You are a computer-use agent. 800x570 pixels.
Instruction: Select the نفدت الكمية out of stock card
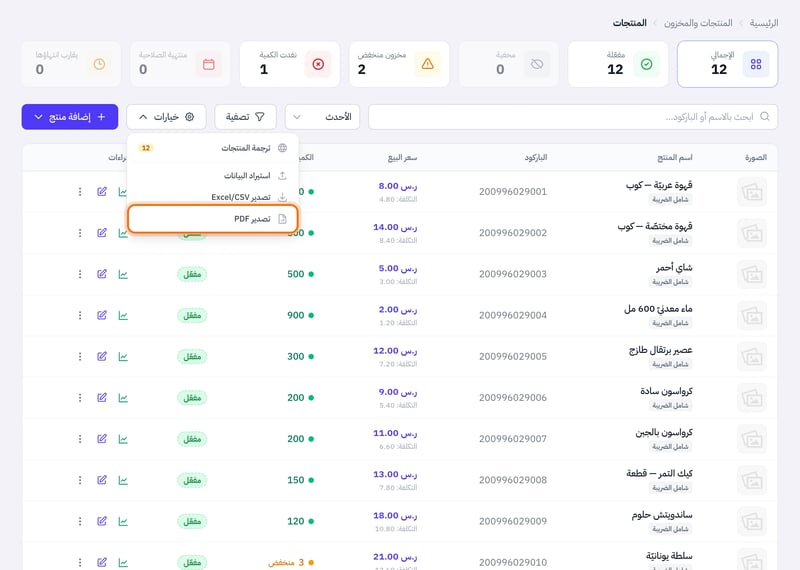(290, 64)
